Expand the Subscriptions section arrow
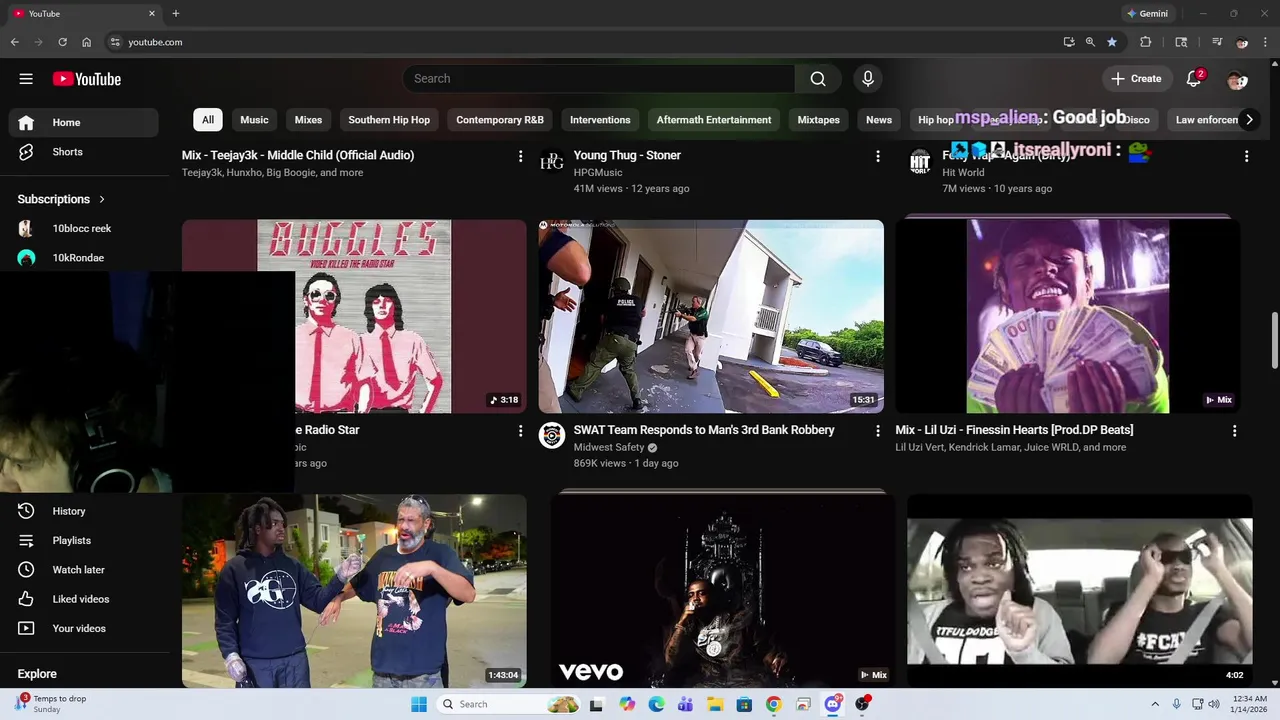This screenshot has width=1280, height=720. [x=102, y=199]
